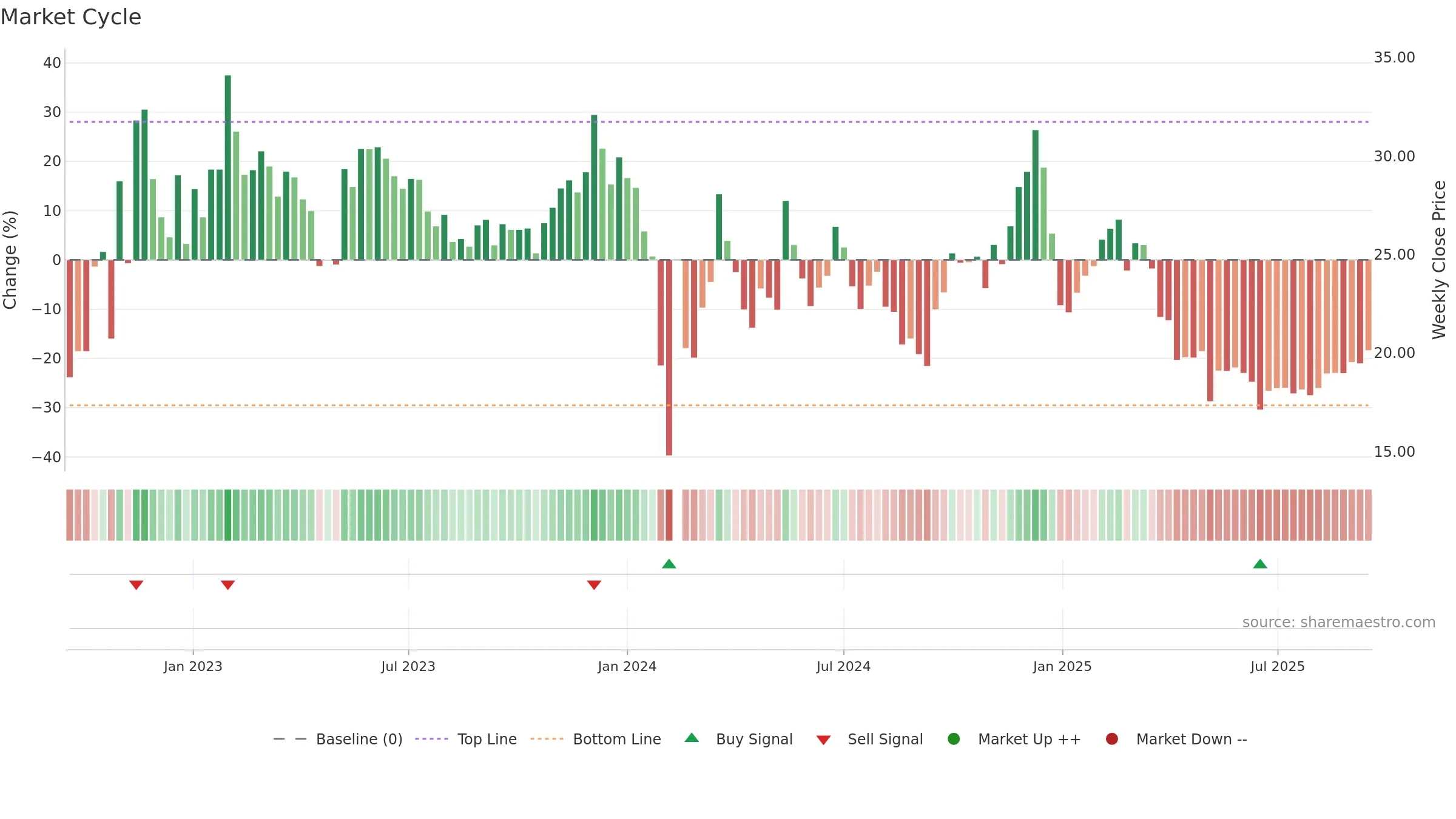Click the gray dashed baseline legend swatch
The width and height of the screenshot is (1456, 819).
tap(290, 739)
